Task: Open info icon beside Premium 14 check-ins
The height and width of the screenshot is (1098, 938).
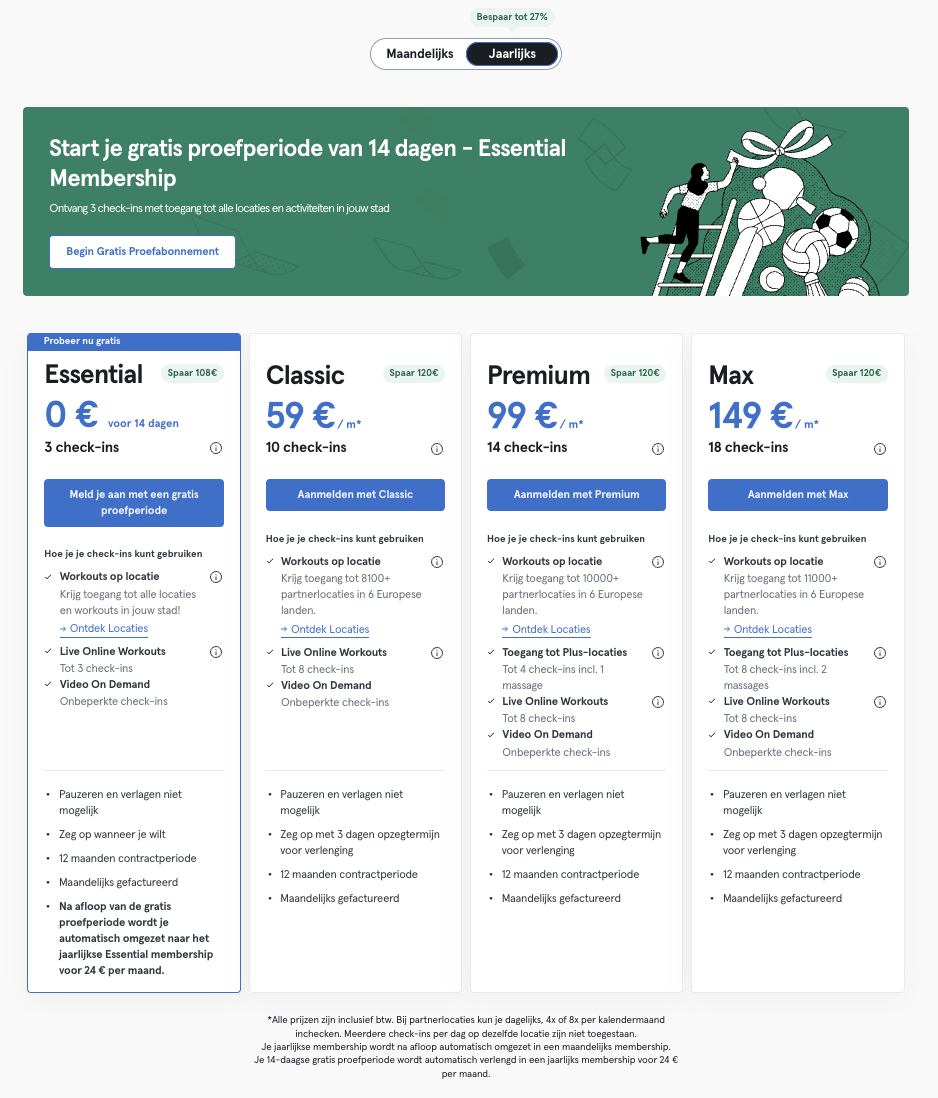Action: point(658,449)
